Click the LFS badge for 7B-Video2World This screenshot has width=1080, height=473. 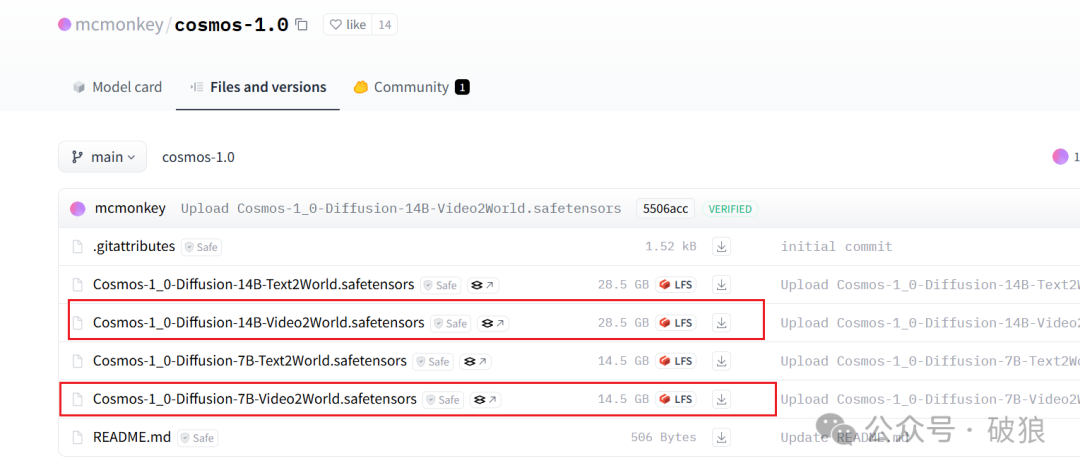(x=676, y=399)
